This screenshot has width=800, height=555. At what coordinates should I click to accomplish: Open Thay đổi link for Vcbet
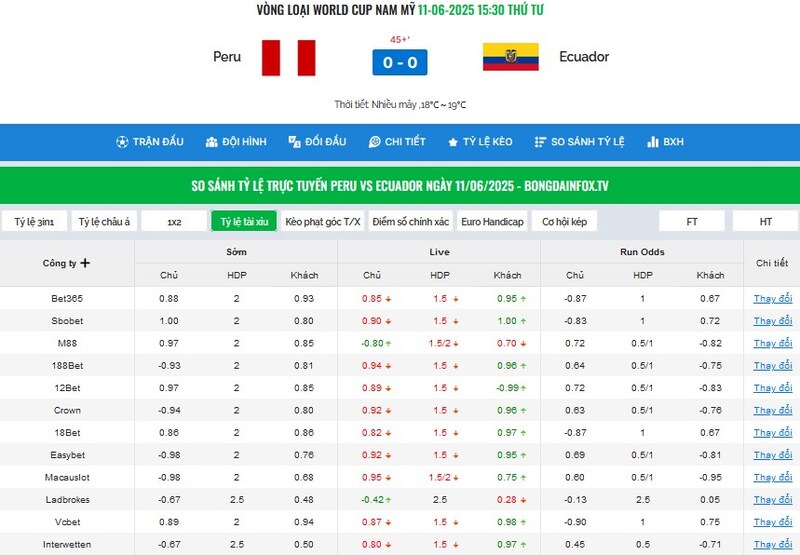[x=773, y=522]
